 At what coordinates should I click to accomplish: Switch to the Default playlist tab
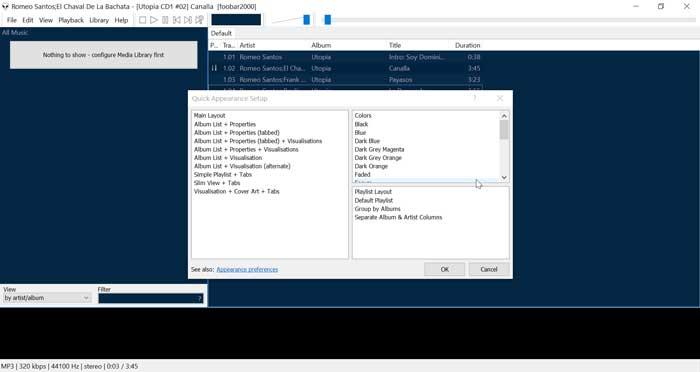(x=221, y=33)
